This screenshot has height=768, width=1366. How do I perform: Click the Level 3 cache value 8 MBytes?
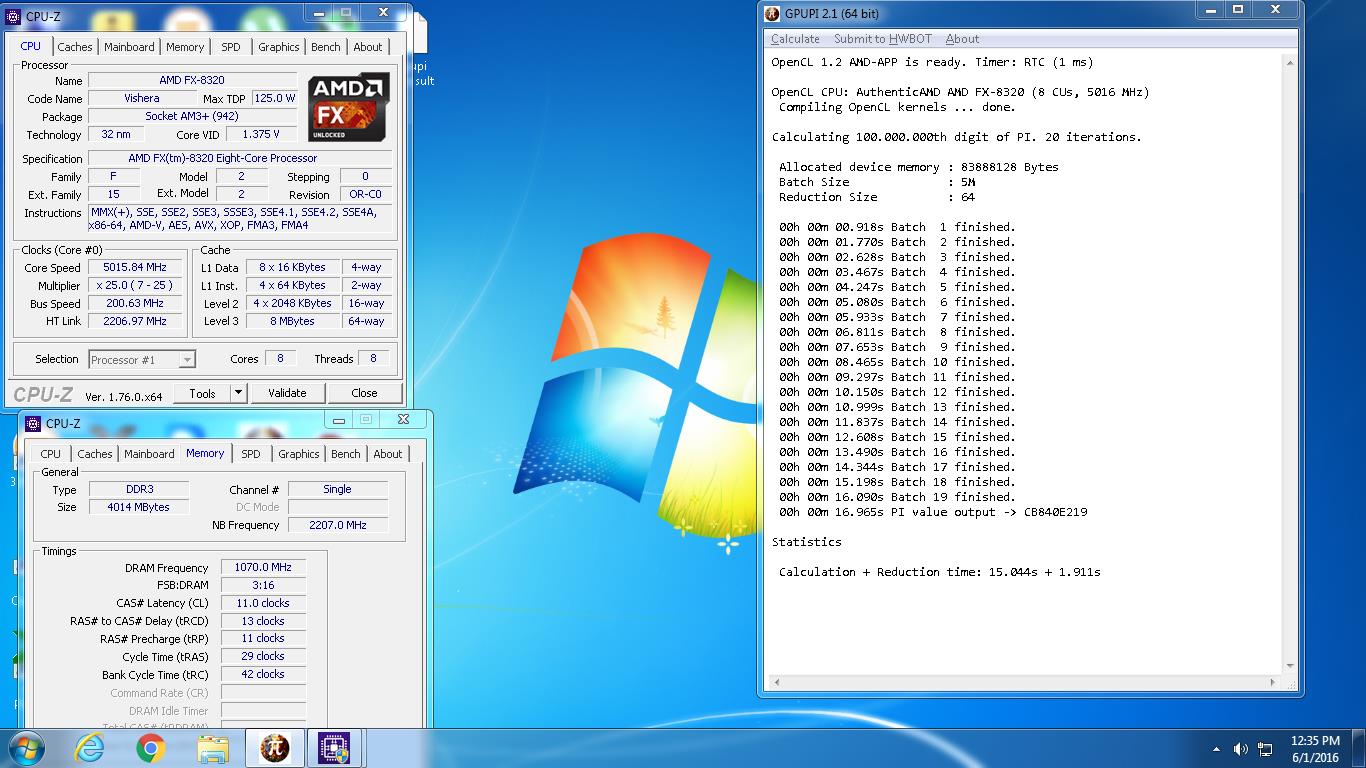[x=292, y=322]
